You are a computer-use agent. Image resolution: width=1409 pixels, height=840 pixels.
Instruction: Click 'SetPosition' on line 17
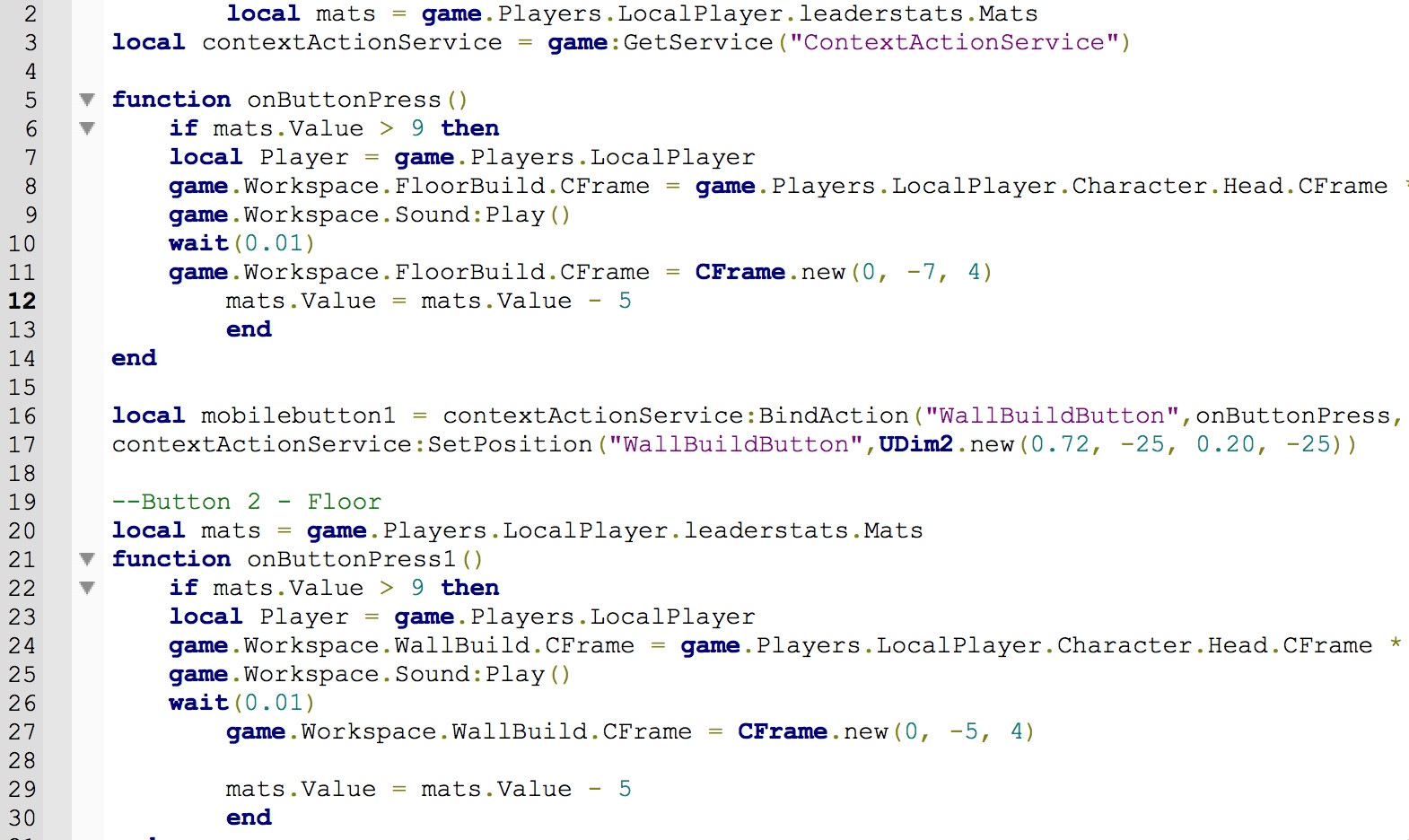510,444
